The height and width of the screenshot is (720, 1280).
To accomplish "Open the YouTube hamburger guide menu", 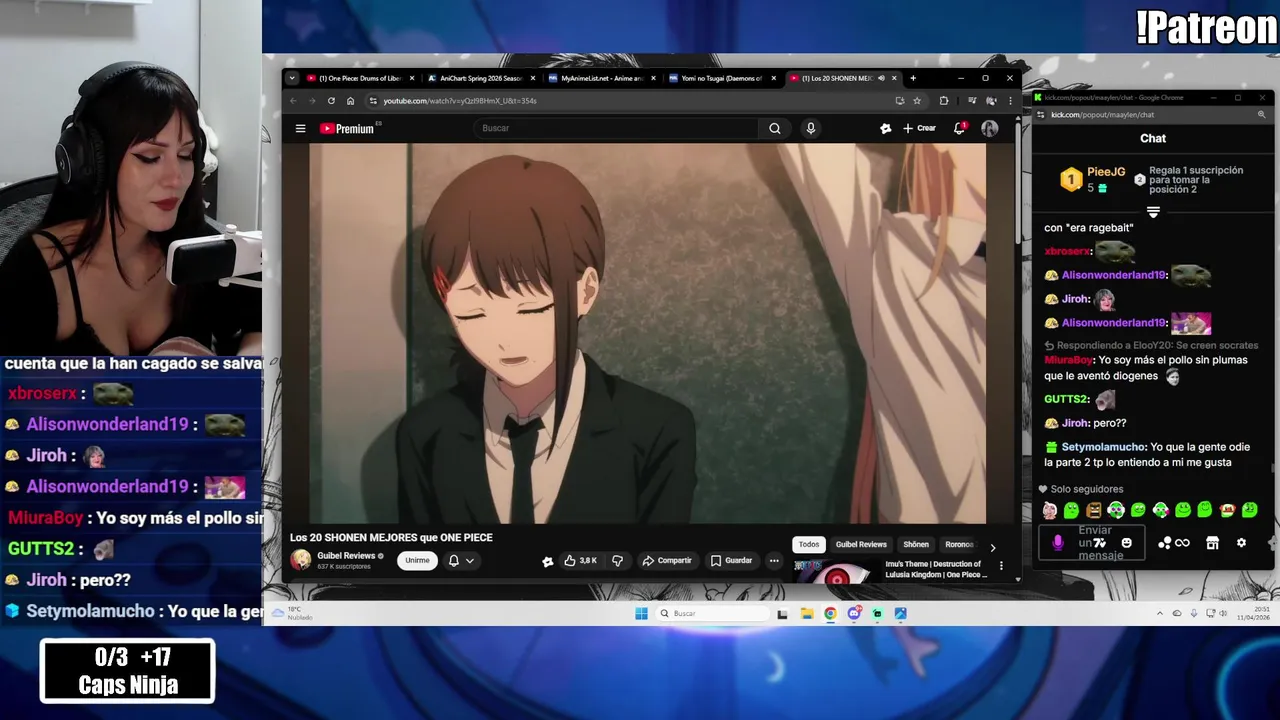I will 300,128.
